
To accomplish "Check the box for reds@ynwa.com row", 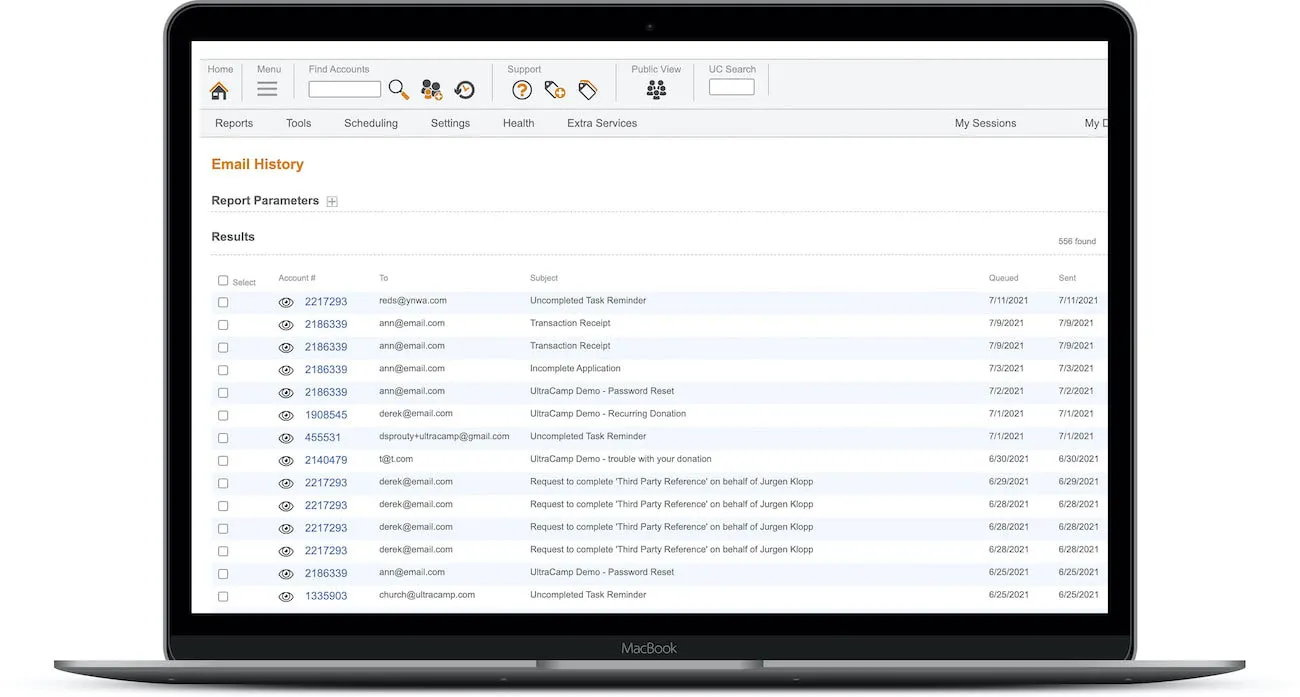I will (x=223, y=302).
